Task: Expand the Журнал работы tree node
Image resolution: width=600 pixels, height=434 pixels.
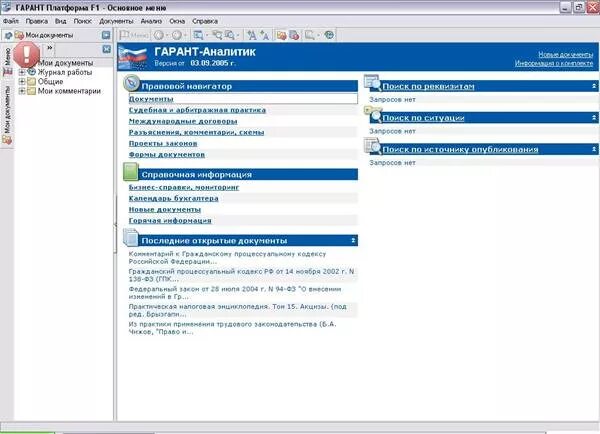Action: click(22, 72)
